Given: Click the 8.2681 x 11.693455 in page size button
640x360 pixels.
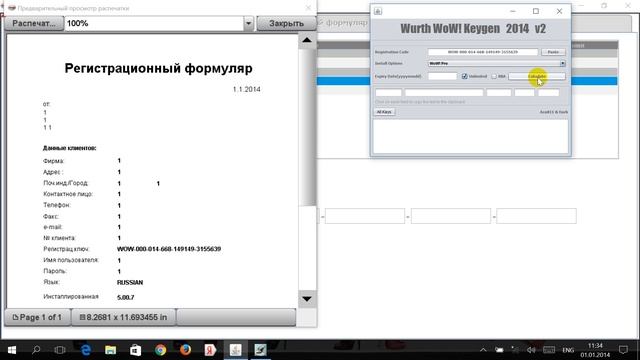Looking at the screenshot, I should 124,317.
